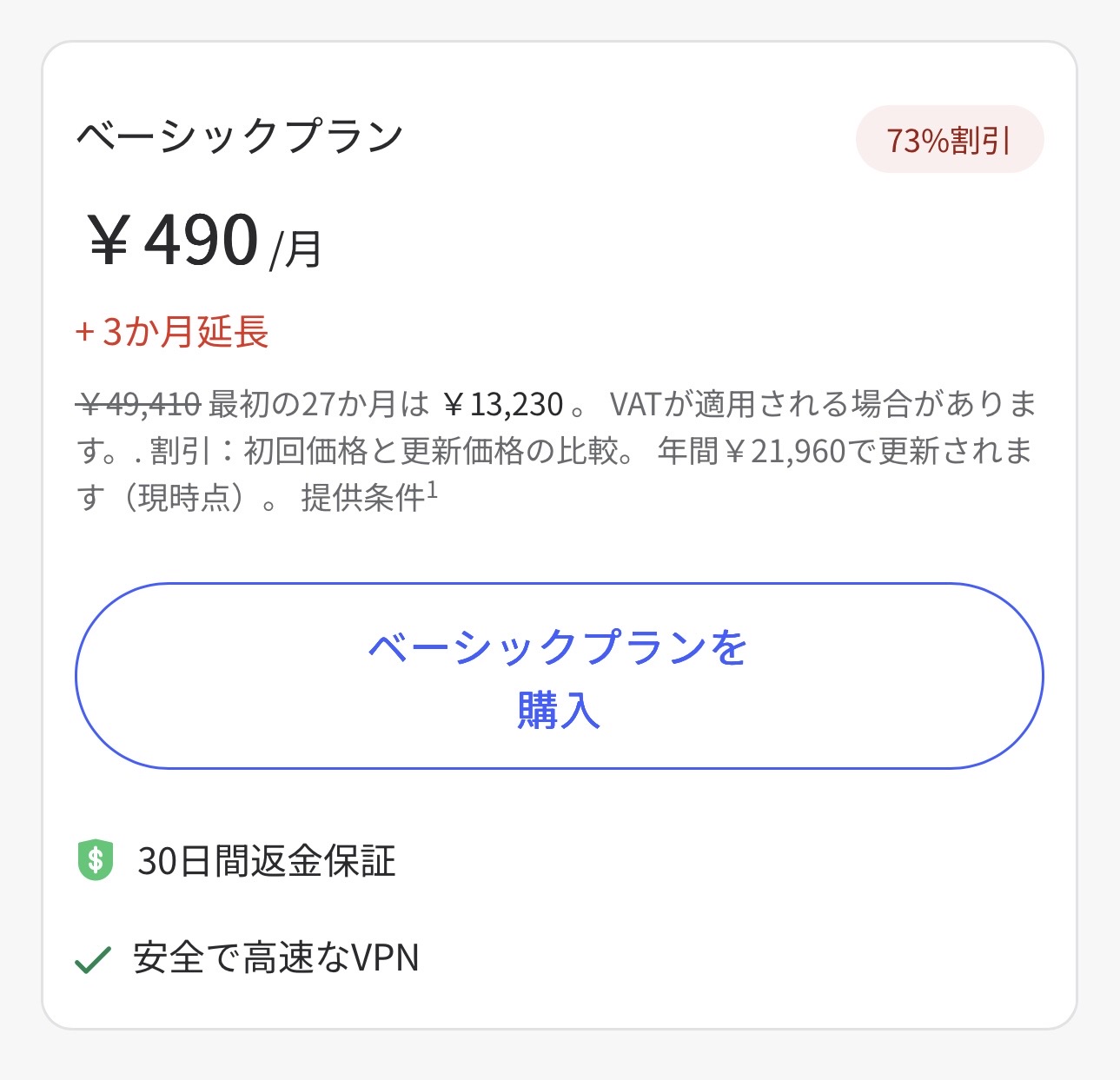
Task: Click the 割引：初回価格と更新価格の比較 text
Action: [x=391, y=451]
